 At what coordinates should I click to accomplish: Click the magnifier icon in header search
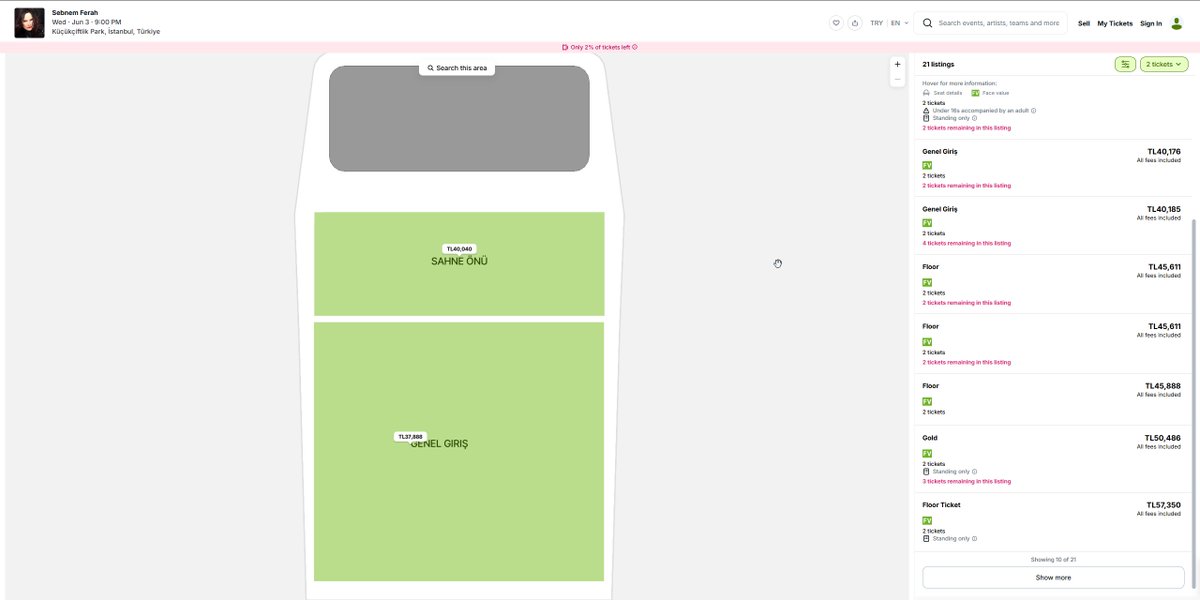coord(927,23)
